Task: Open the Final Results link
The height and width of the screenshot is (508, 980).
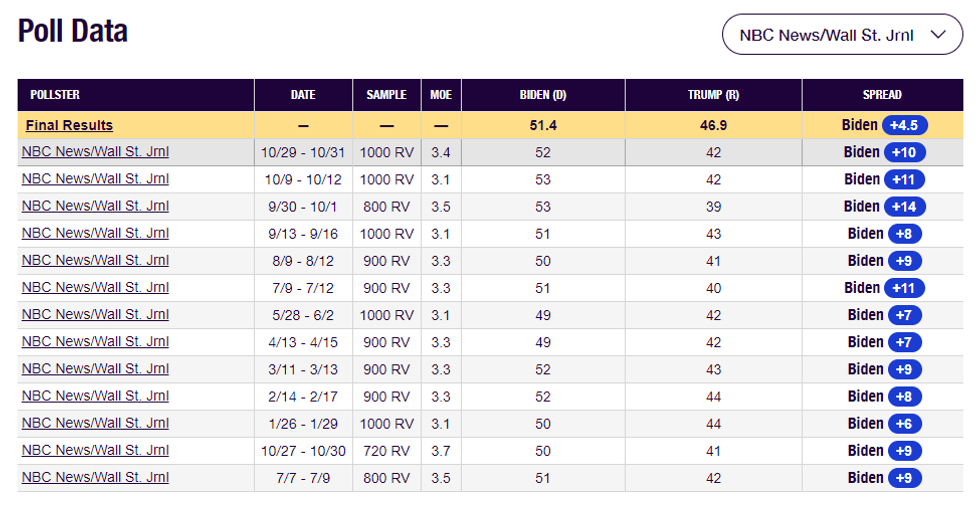Action: (69, 125)
